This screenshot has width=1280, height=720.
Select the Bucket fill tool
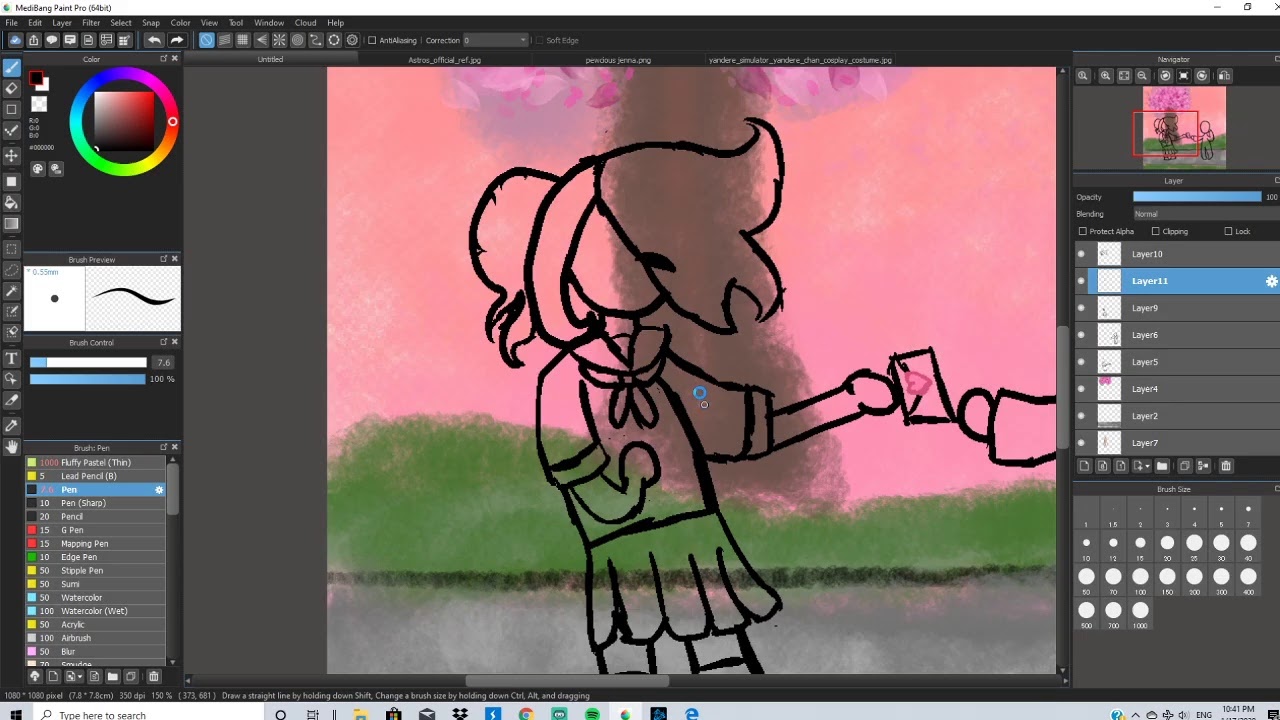[x=12, y=203]
